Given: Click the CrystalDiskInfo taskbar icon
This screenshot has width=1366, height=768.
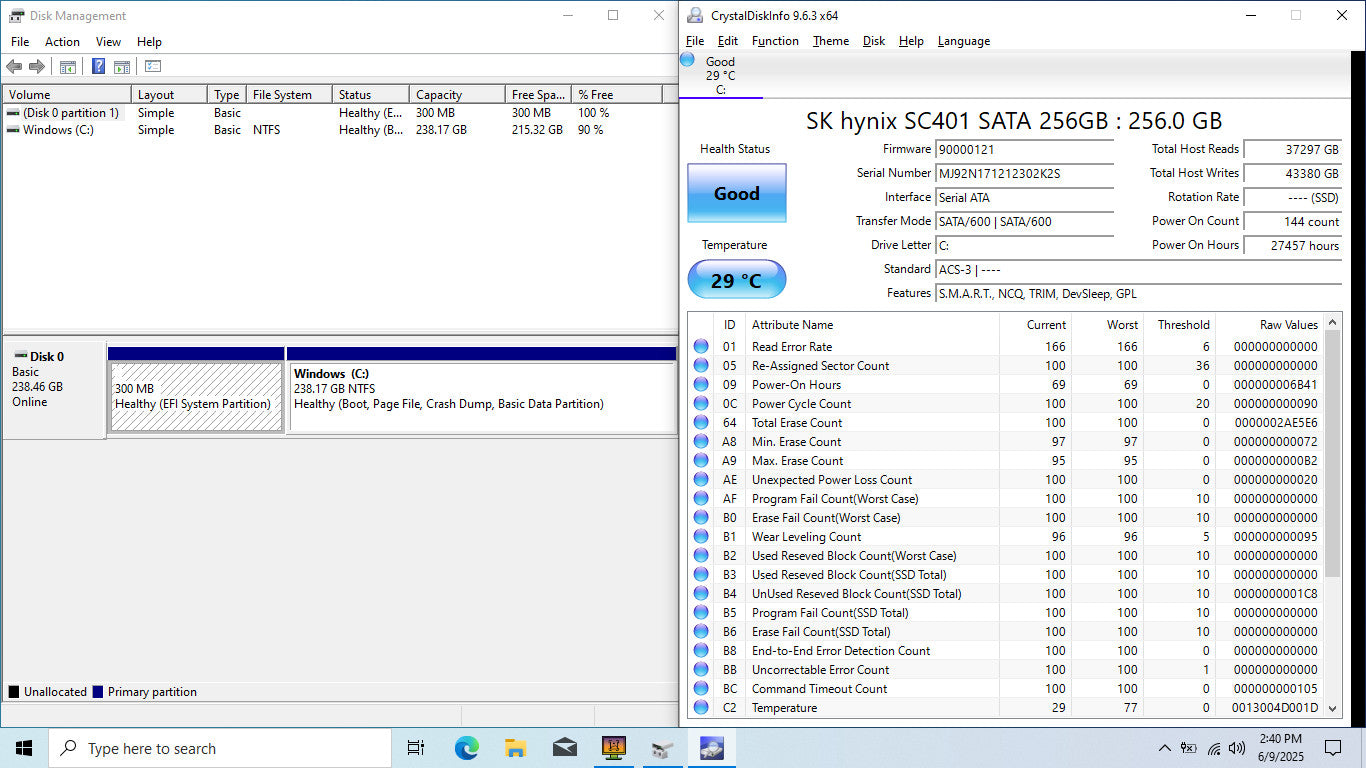Looking at the screenshot, I should click(x=711, y=748).
